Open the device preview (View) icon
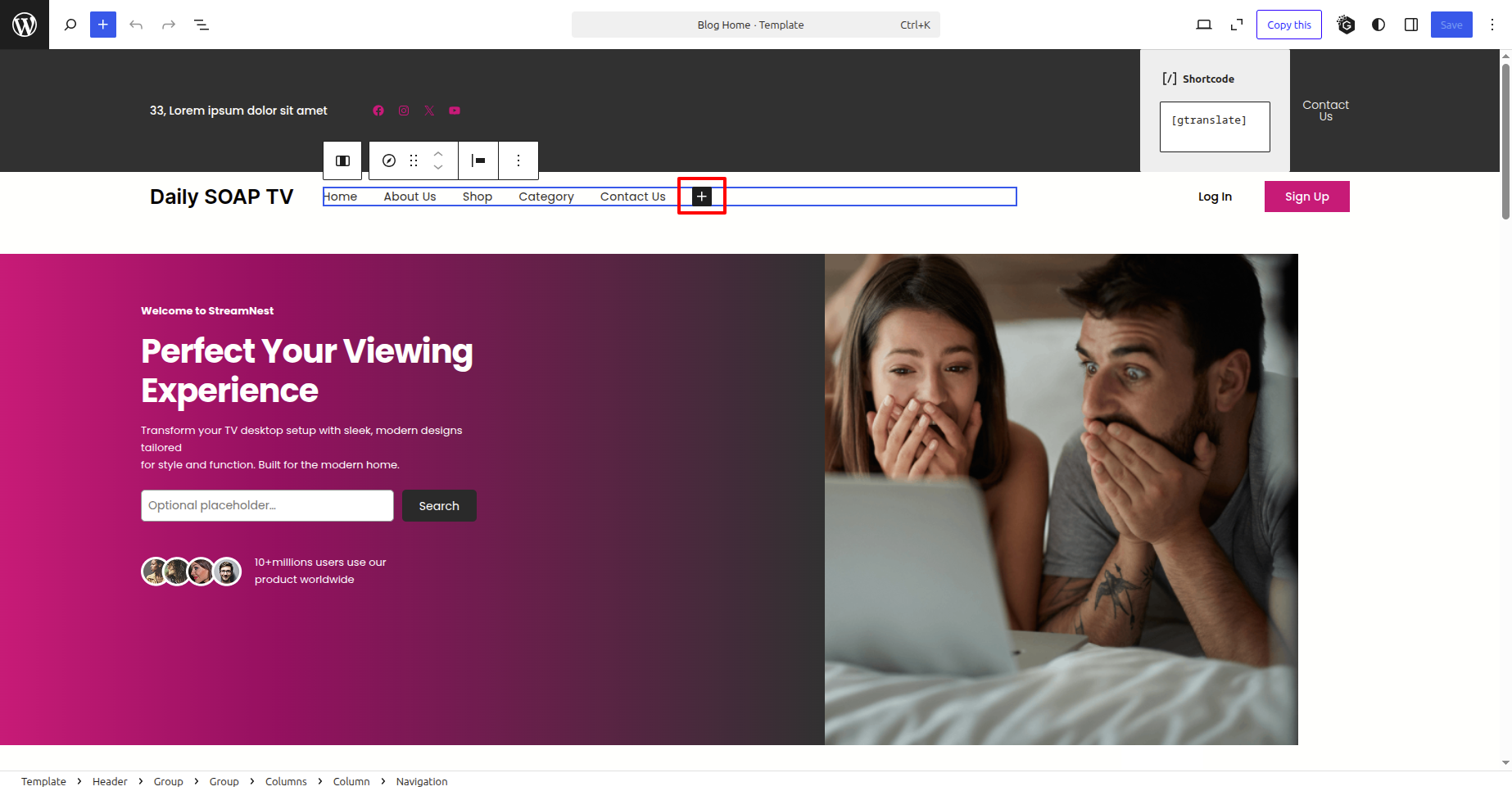The image size is (1512, 791). click(1203, 25)
